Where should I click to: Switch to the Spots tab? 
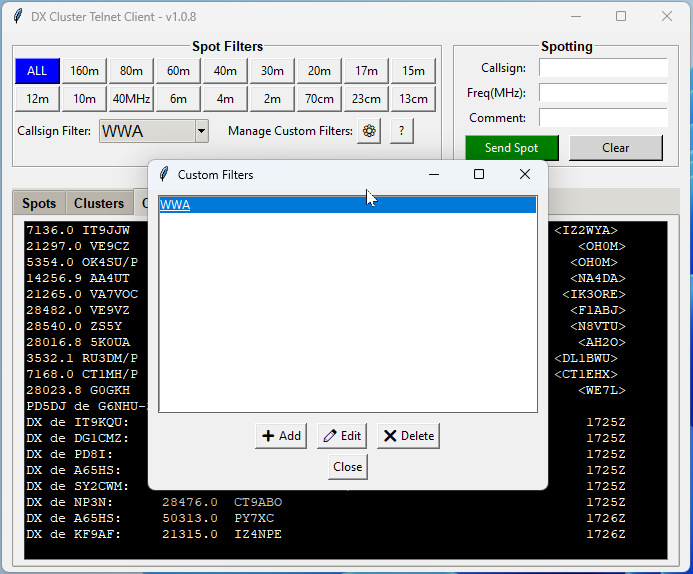pos(39,203)
